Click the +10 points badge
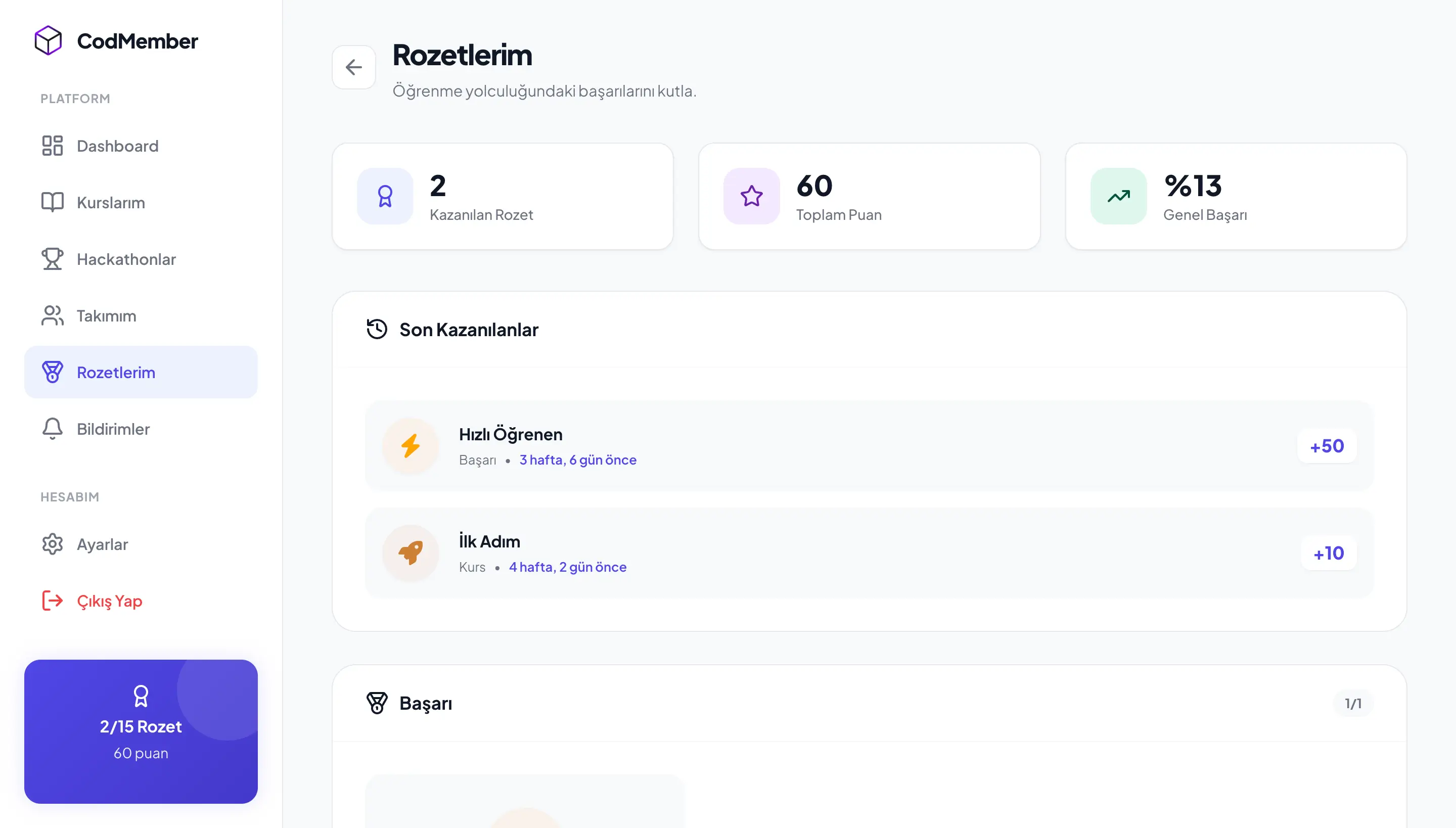 pos(1328,553)
